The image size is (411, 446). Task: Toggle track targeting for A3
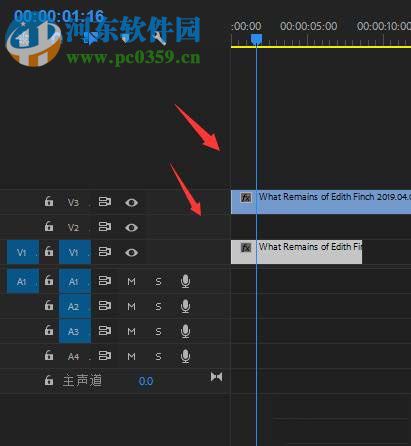(75, 331)
